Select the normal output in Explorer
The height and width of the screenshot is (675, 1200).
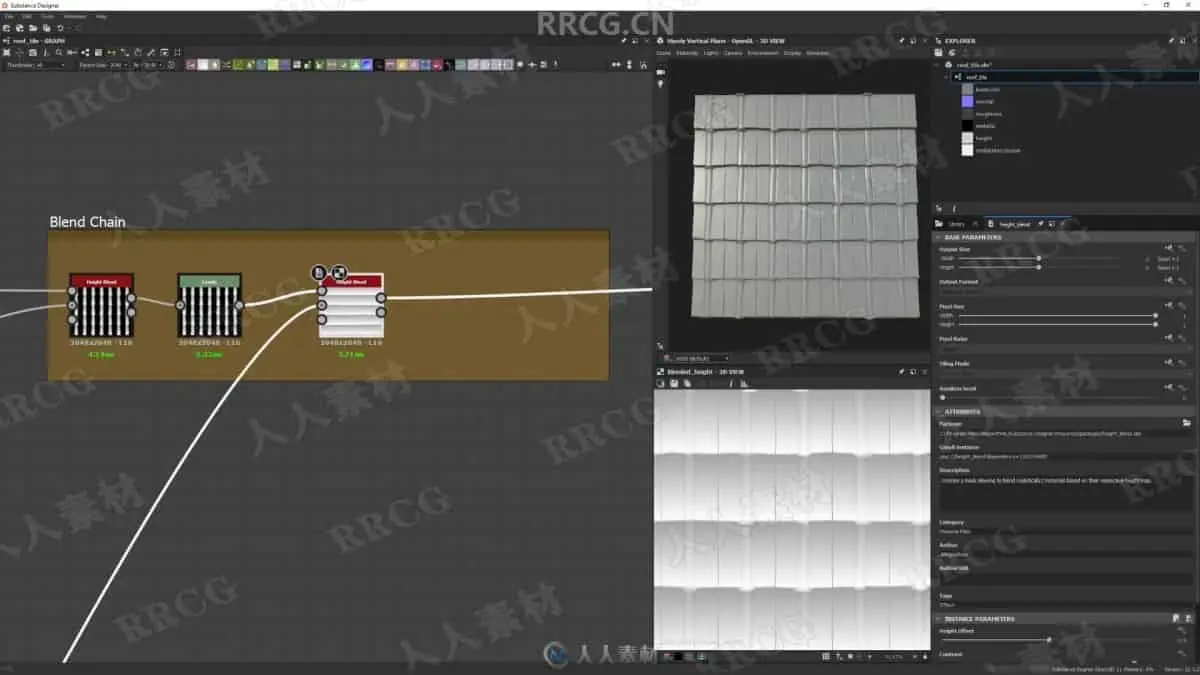[x=985, y=101]
